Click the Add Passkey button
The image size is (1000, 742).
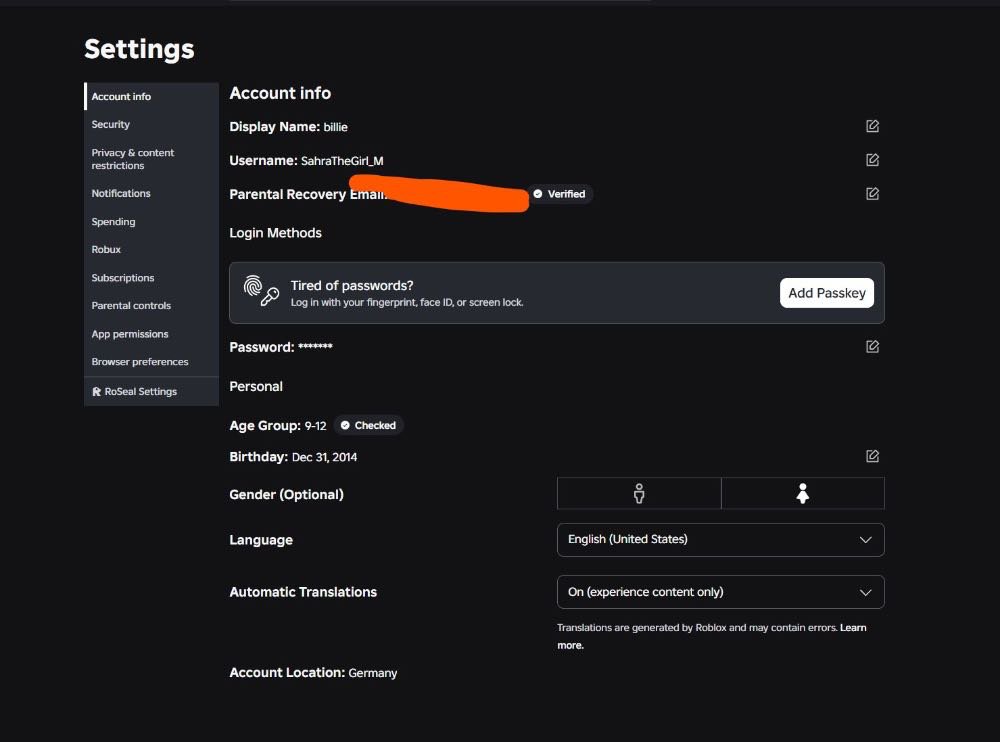pyautogui.click(x=827, y=293)
